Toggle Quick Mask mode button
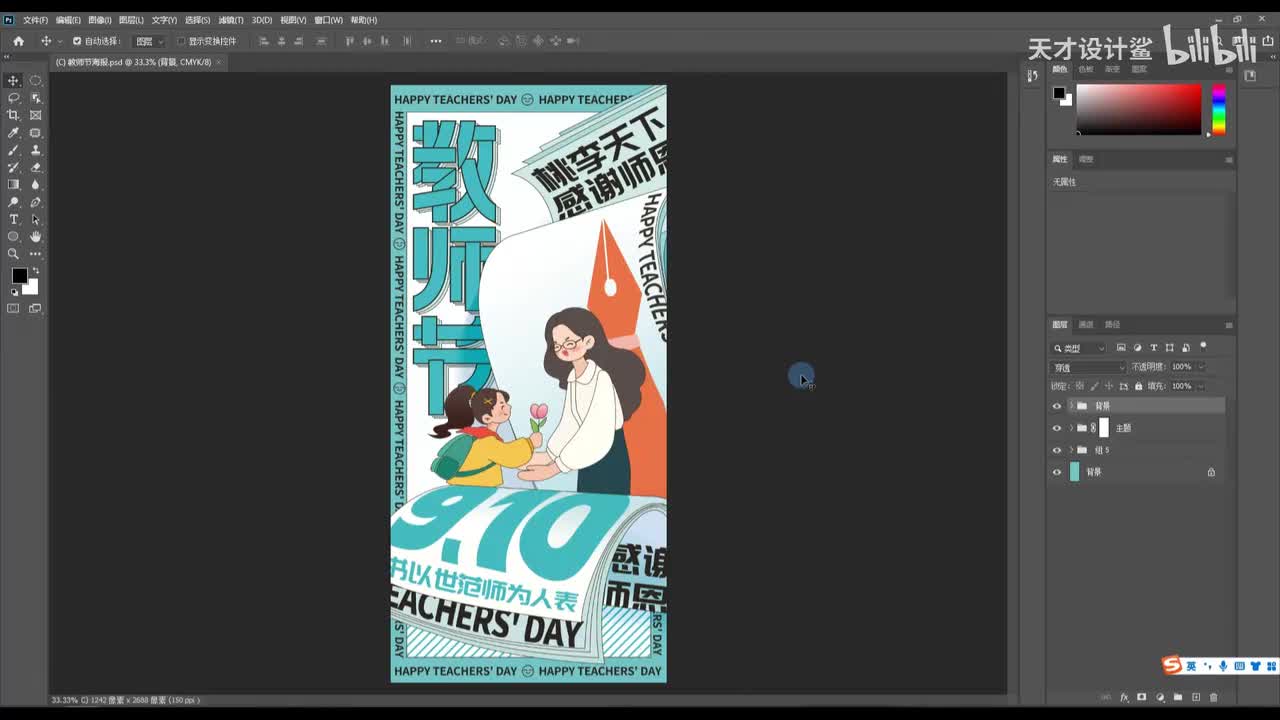Viewport: 1280px width, 720px height. coord(13,308)
